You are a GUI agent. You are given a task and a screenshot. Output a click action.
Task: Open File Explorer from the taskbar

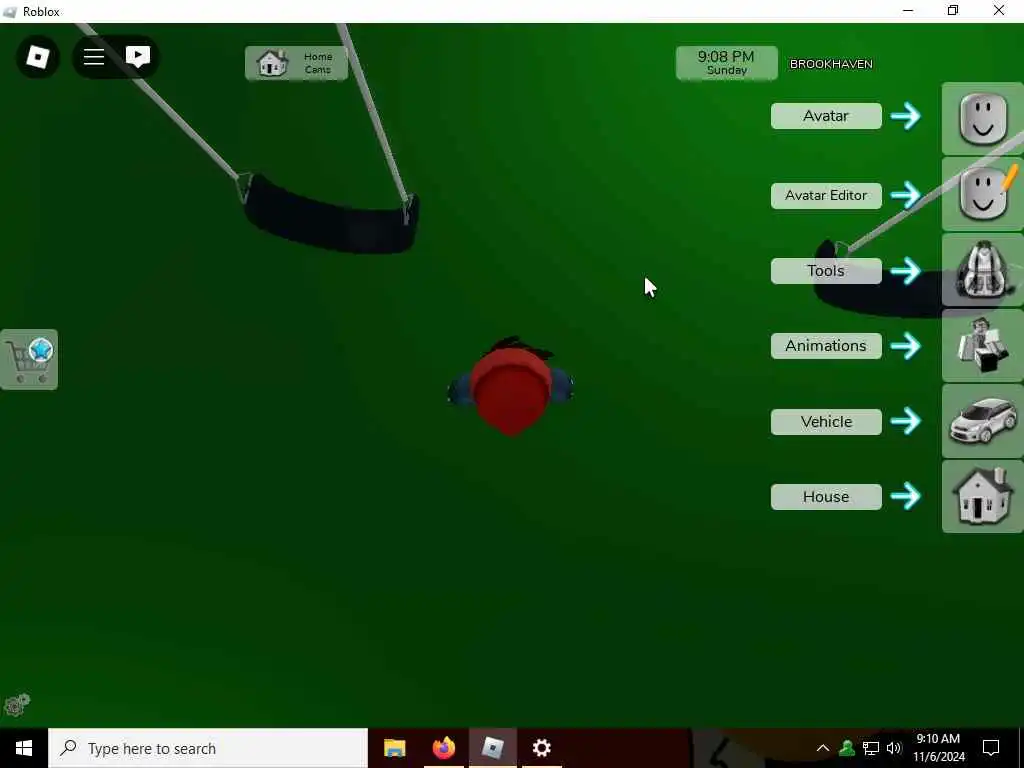[x=394, y=748]
